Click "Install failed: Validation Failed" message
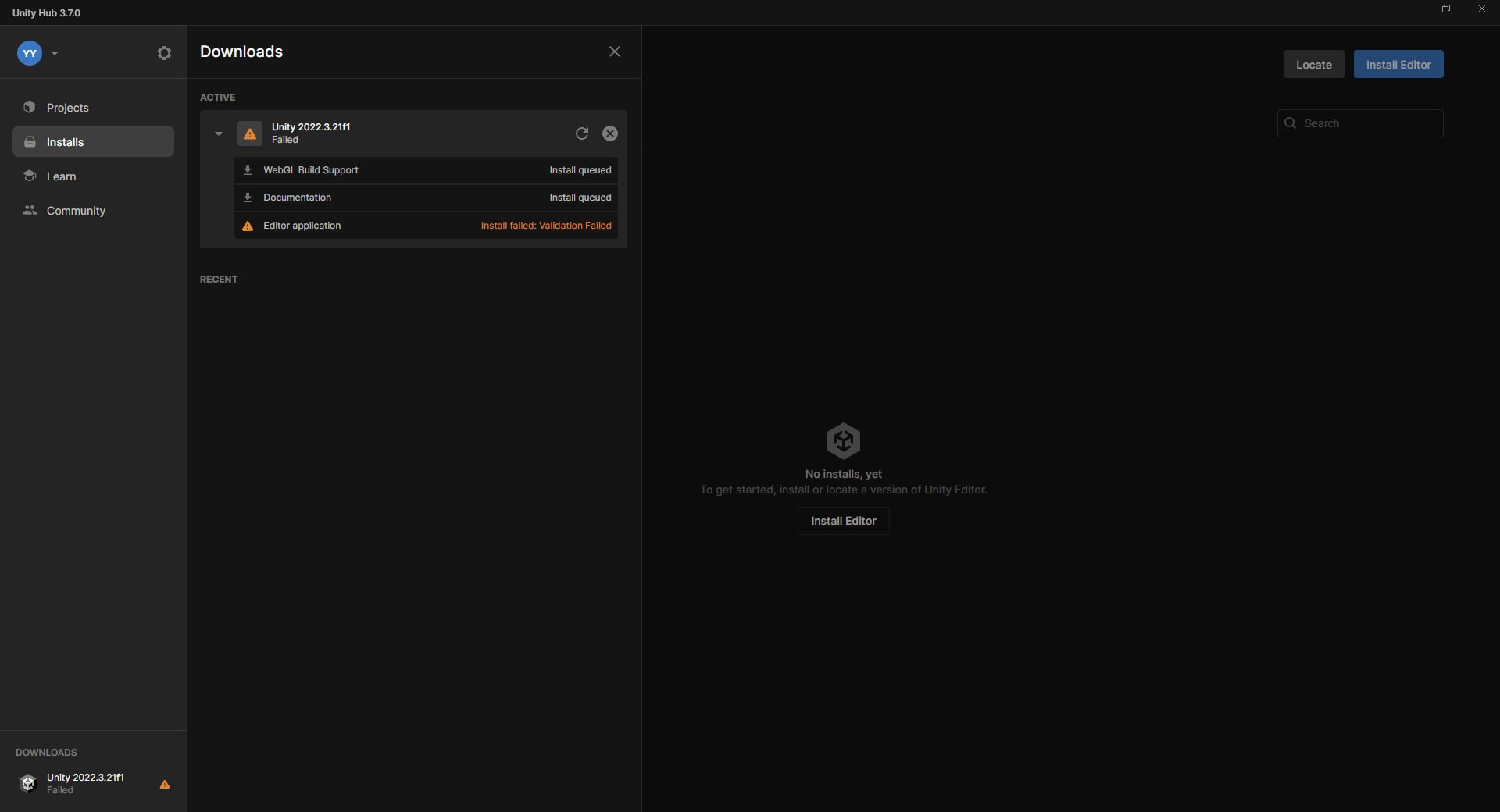Viewport: 1500px width, 812px height. 546,226
